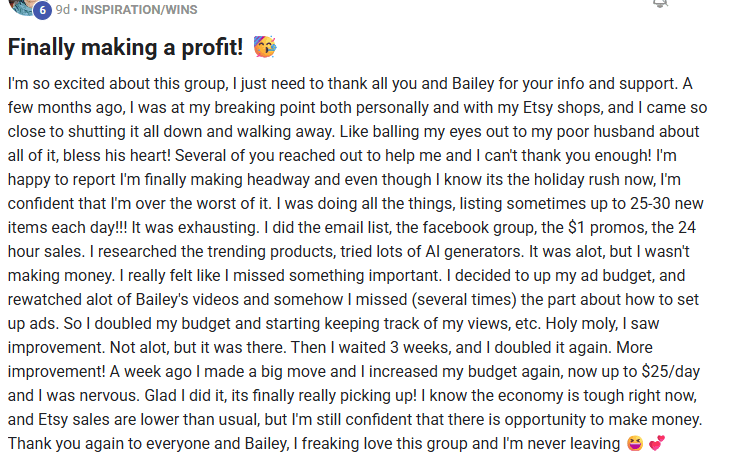Click the words 'facebook group' in the post

(478, 228)
